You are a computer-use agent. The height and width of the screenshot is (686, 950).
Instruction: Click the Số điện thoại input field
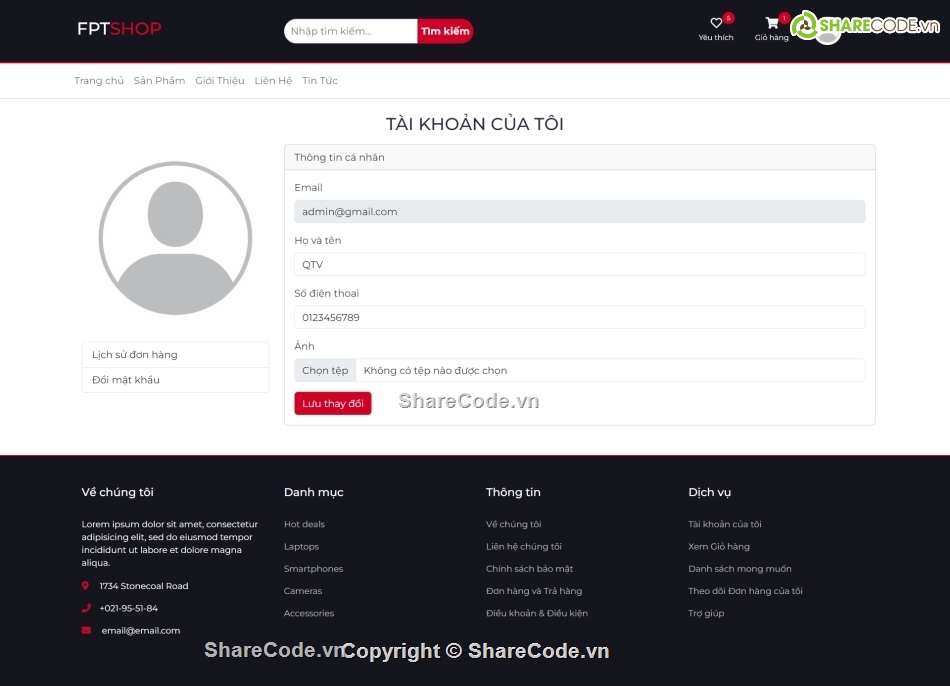pos(580,317)
